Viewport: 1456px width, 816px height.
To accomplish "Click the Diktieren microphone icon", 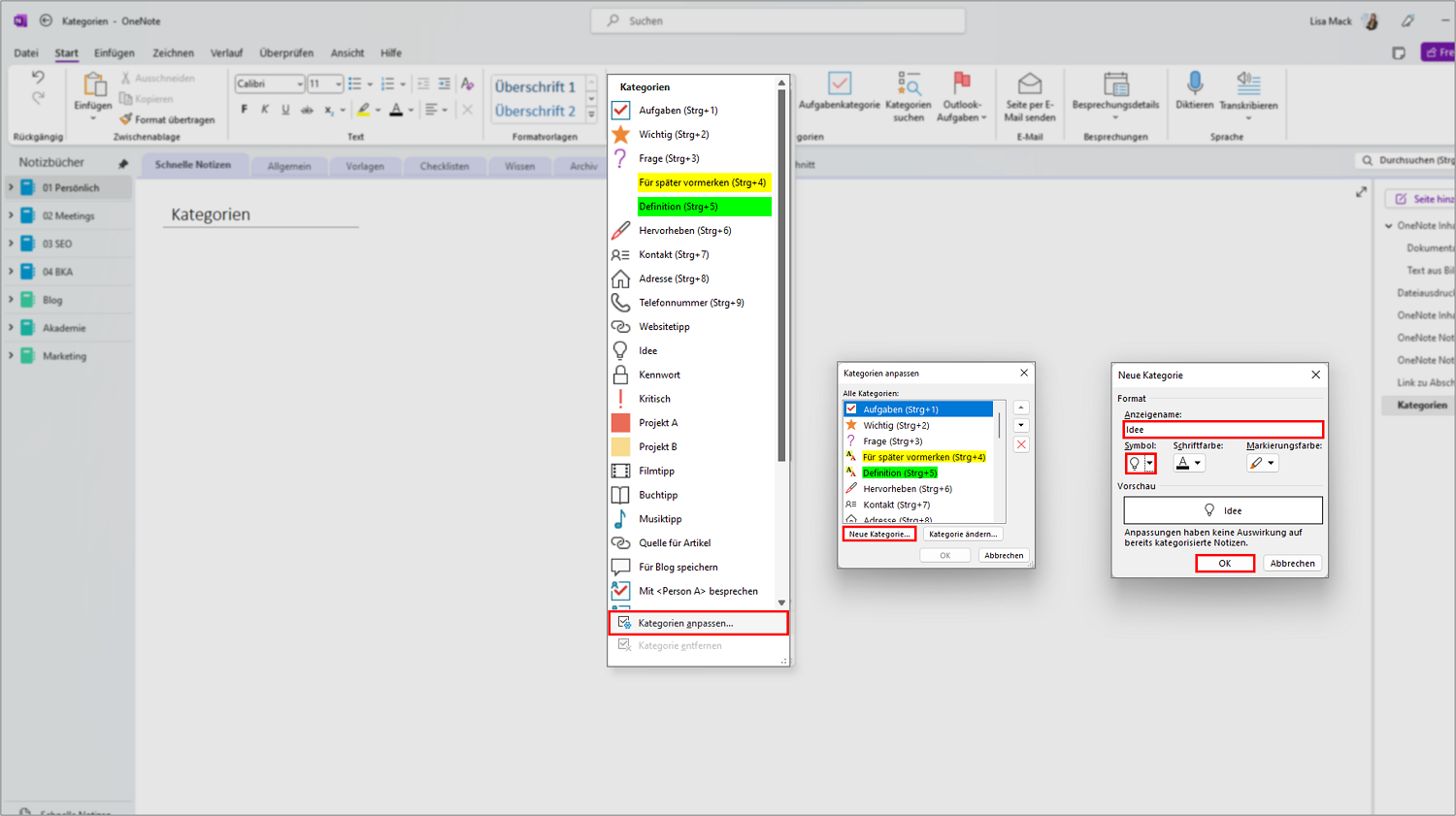I will tap(1195, 83).
